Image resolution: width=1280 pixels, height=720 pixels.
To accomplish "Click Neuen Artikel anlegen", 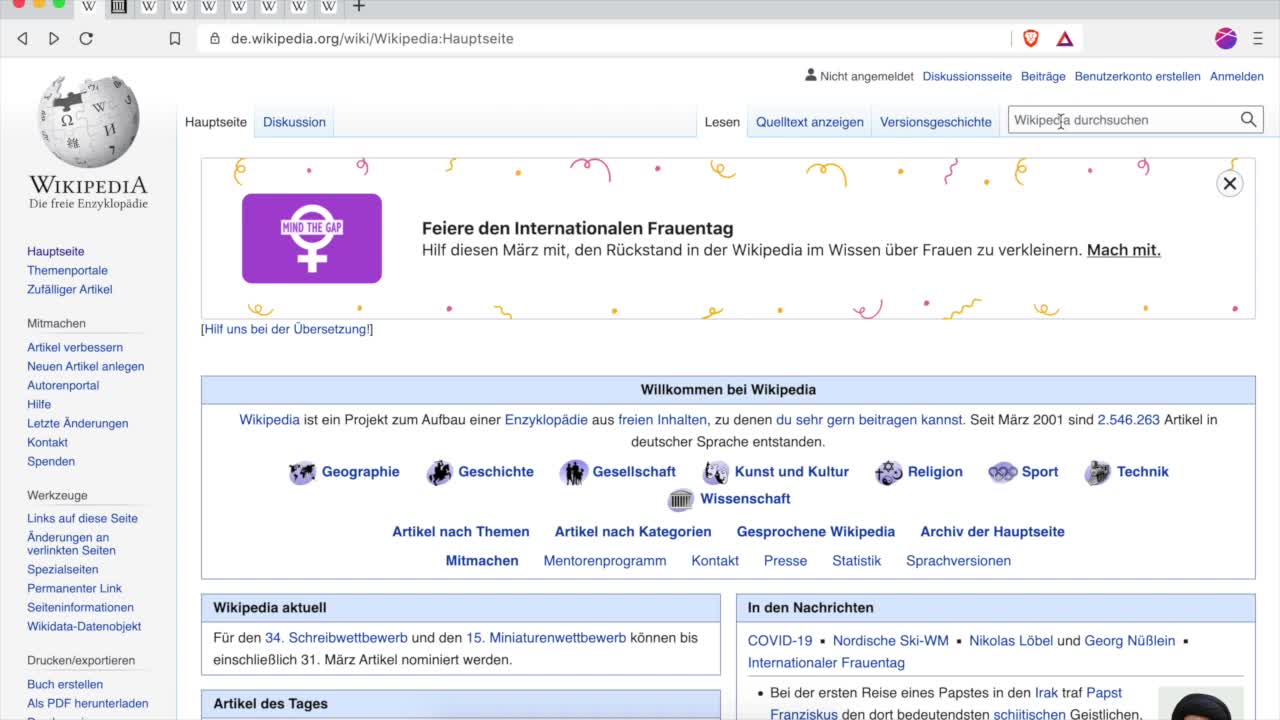I will point(85,366).
